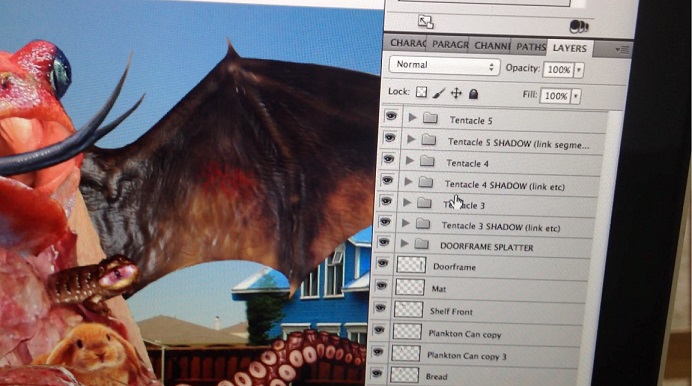Screen dimensions: 692x386
Task: Switch to the Character tab
Action: pyautogui.click(x=407, y=43)
